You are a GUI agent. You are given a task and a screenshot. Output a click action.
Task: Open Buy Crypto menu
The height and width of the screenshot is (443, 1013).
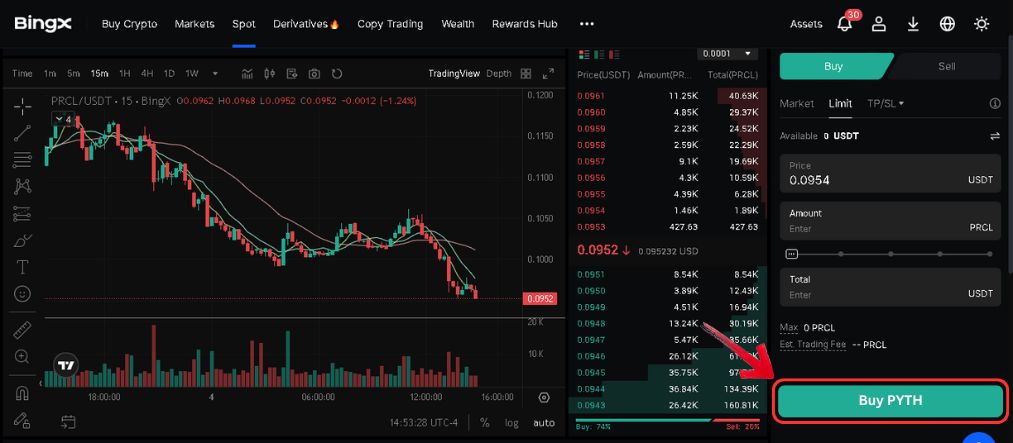click(x=129, y=24)
